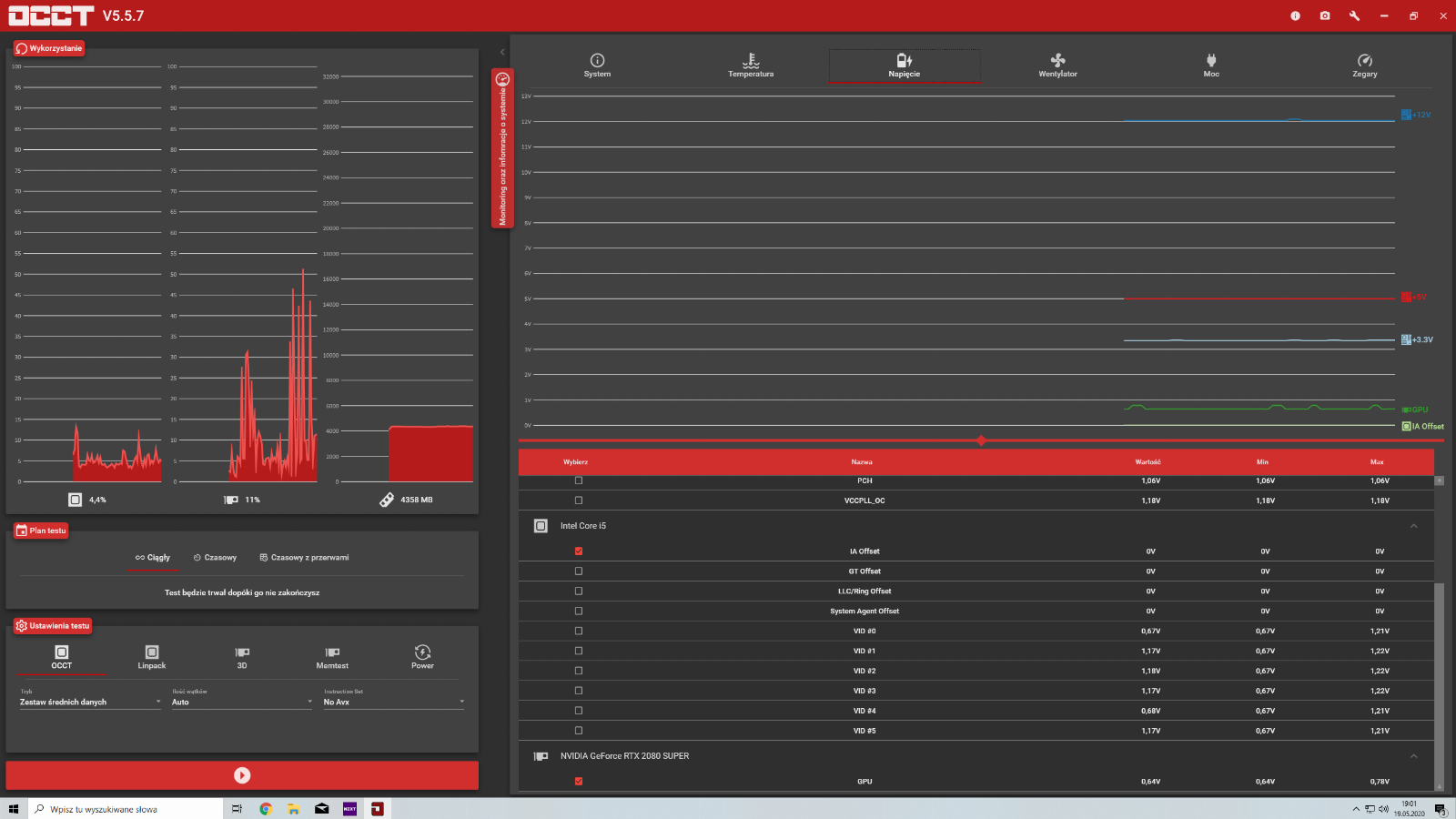The height and width of the screenshot is (819, 1456).
Task: Check the VCCPLL_OC row checkbox
Action: (x=579, y=500)
